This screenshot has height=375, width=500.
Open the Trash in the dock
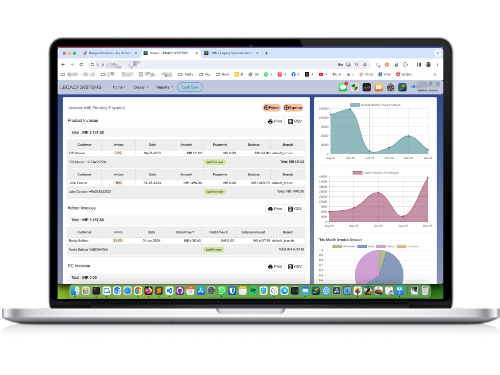click(425, 291)
